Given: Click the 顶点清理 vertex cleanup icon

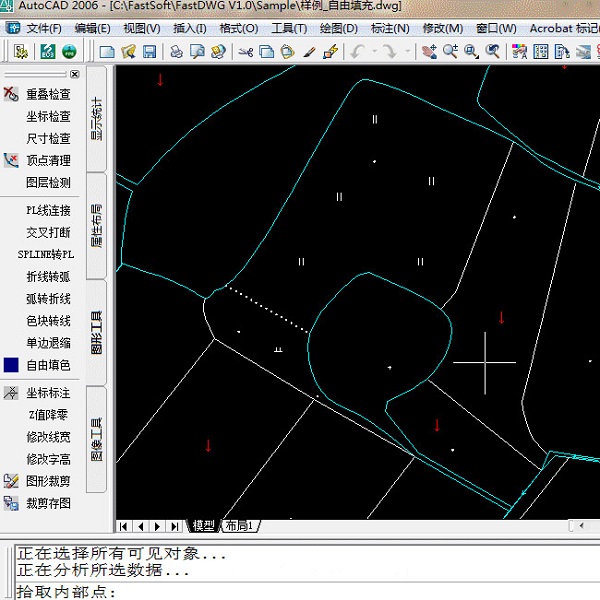Looking at the screenshot, I should pyautogui.click(x=11, y=160).
